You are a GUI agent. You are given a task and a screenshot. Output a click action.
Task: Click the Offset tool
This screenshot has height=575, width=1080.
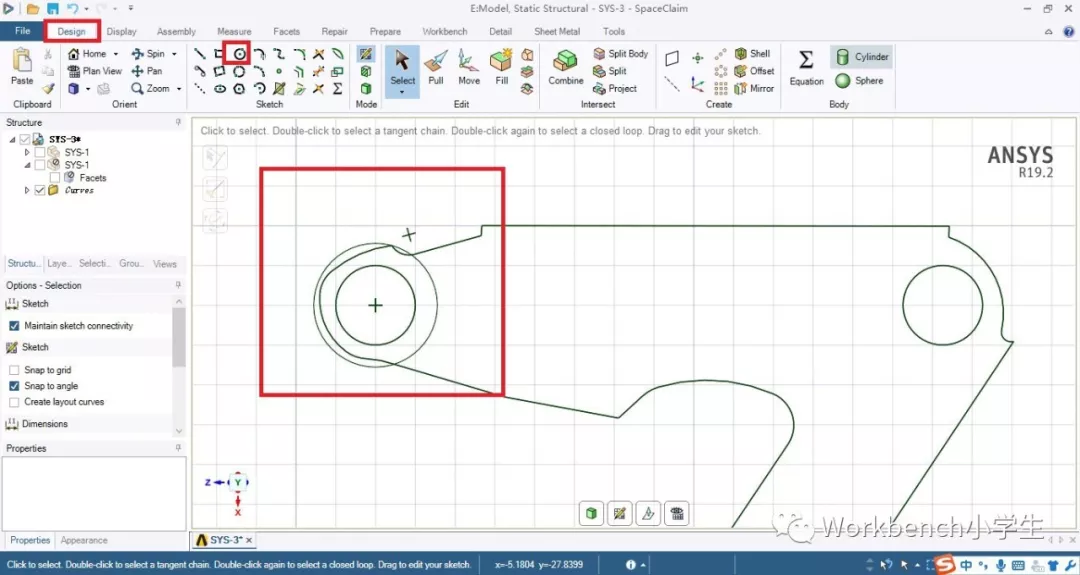(x=754, y=71)
